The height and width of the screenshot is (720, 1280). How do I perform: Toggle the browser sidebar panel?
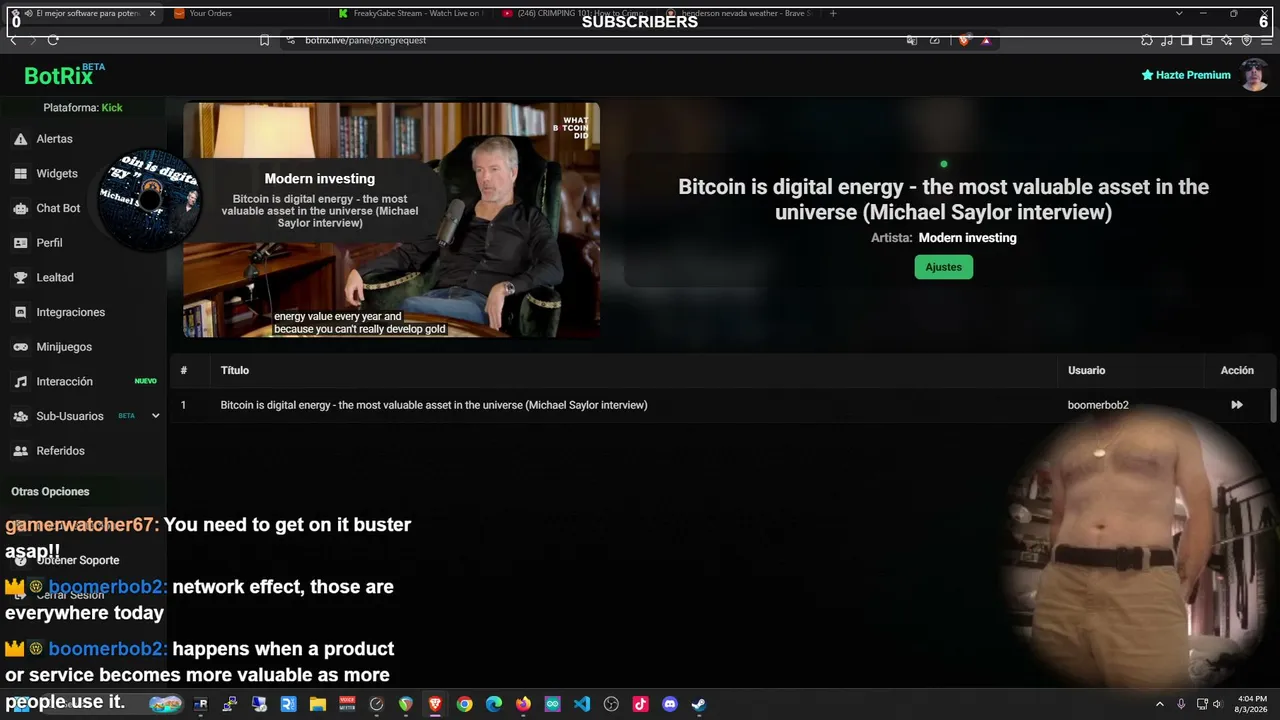click(1186, 40)
